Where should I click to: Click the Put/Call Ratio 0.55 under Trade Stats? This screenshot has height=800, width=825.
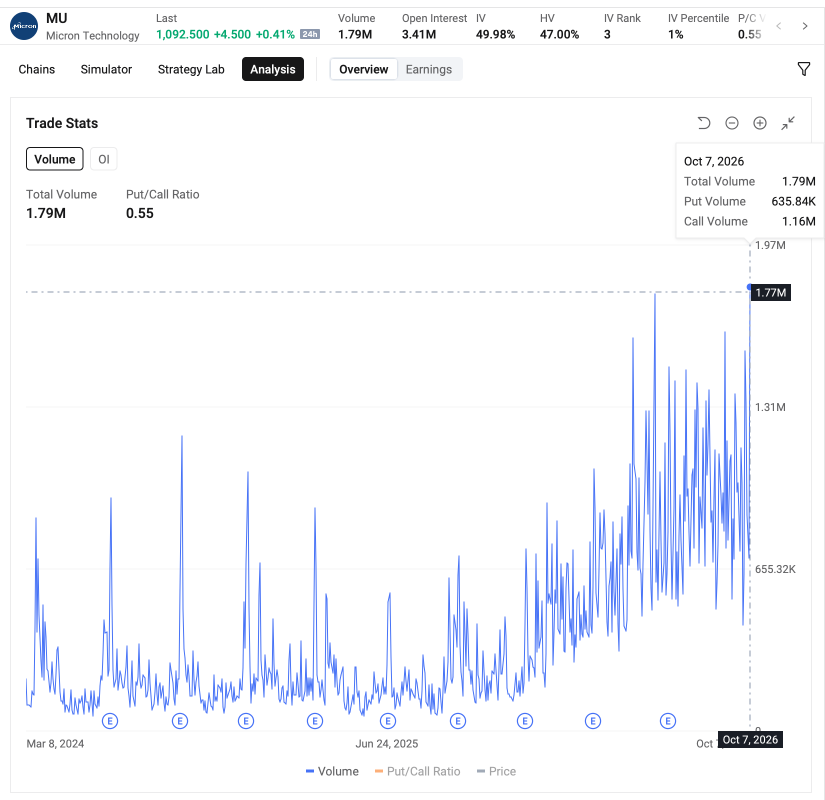point(140,213)
